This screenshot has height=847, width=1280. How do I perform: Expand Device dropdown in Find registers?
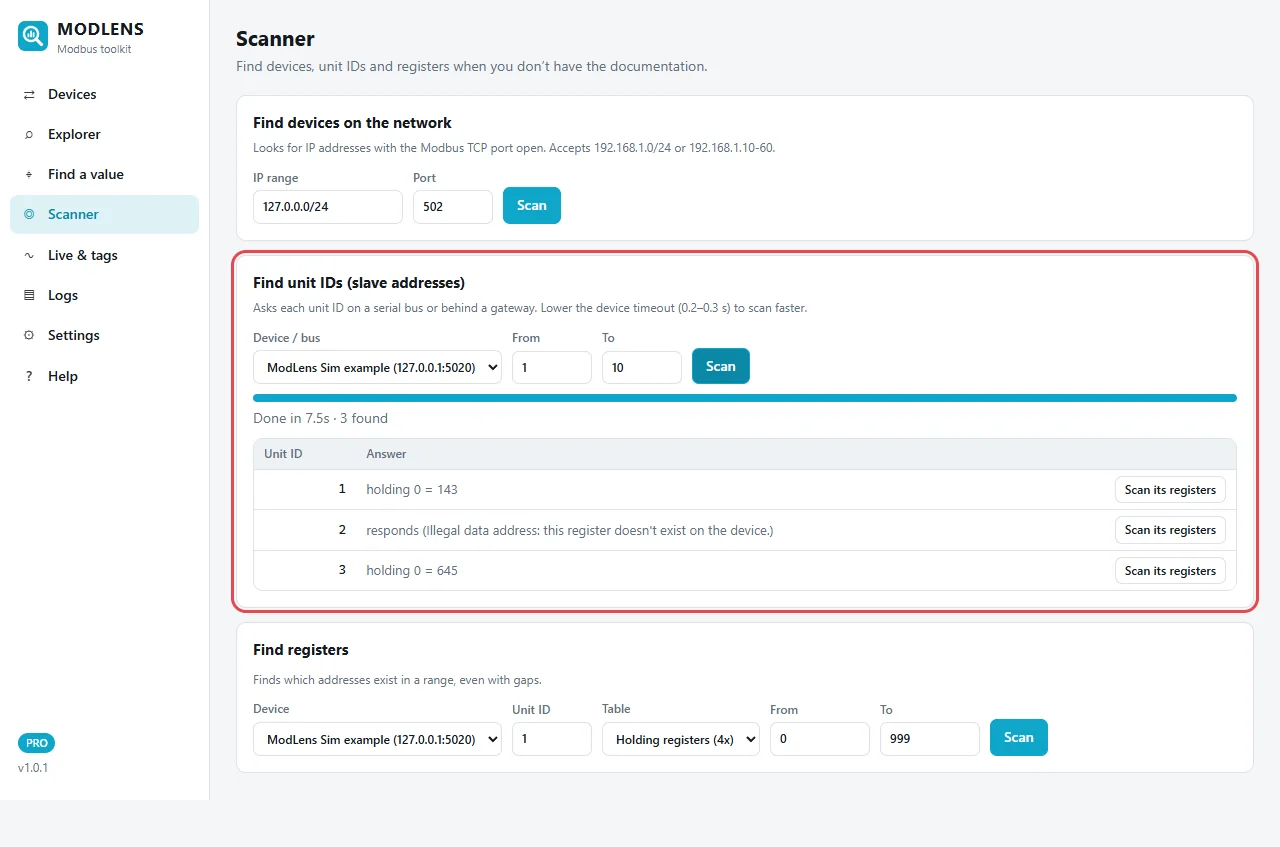pos(377,739)
